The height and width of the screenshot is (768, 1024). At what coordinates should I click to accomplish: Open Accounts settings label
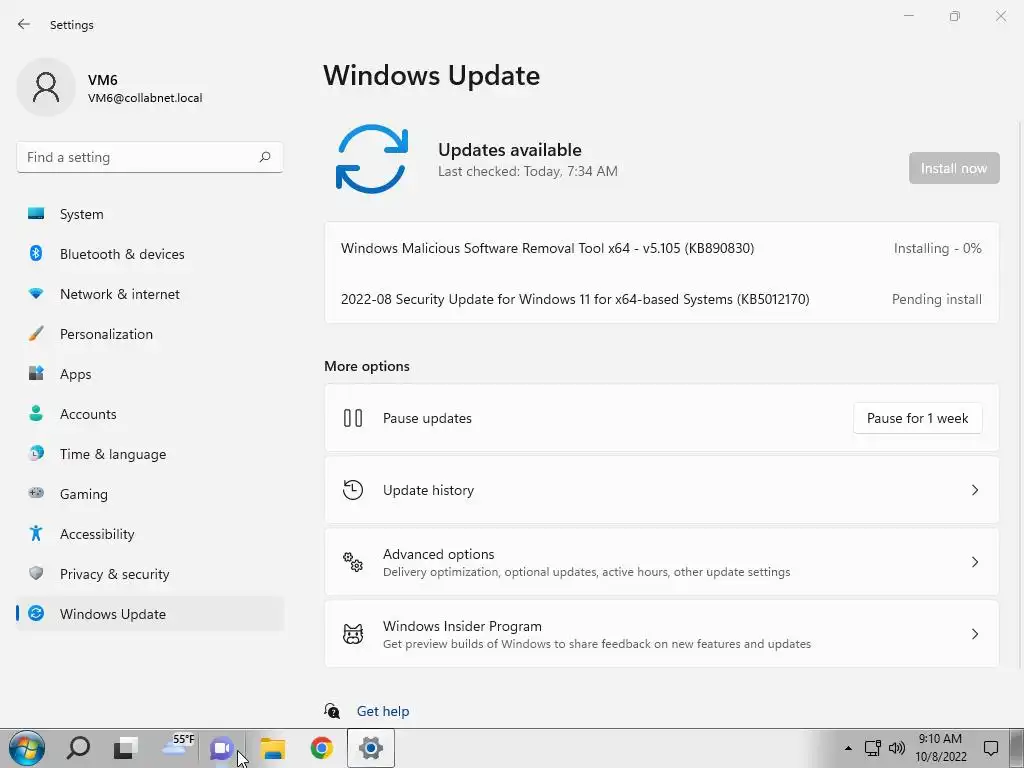pos(88,414)
